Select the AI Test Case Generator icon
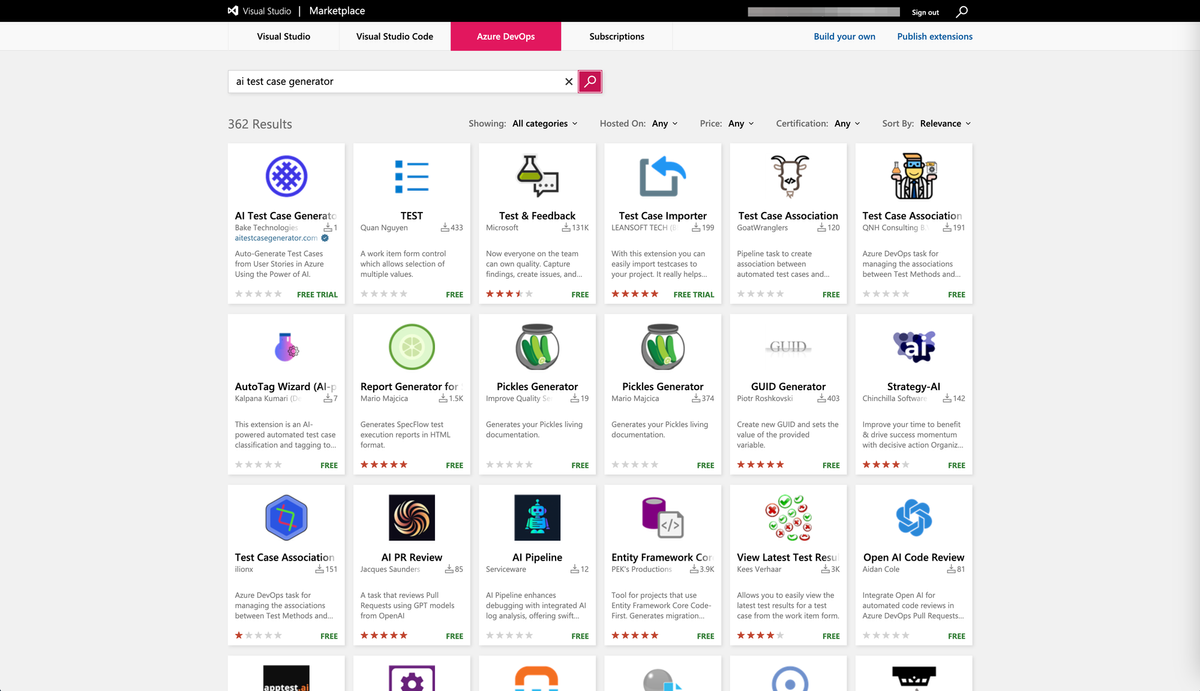Screen dimensions: 1200x691 pyautogui.click(x=286, y=176)
